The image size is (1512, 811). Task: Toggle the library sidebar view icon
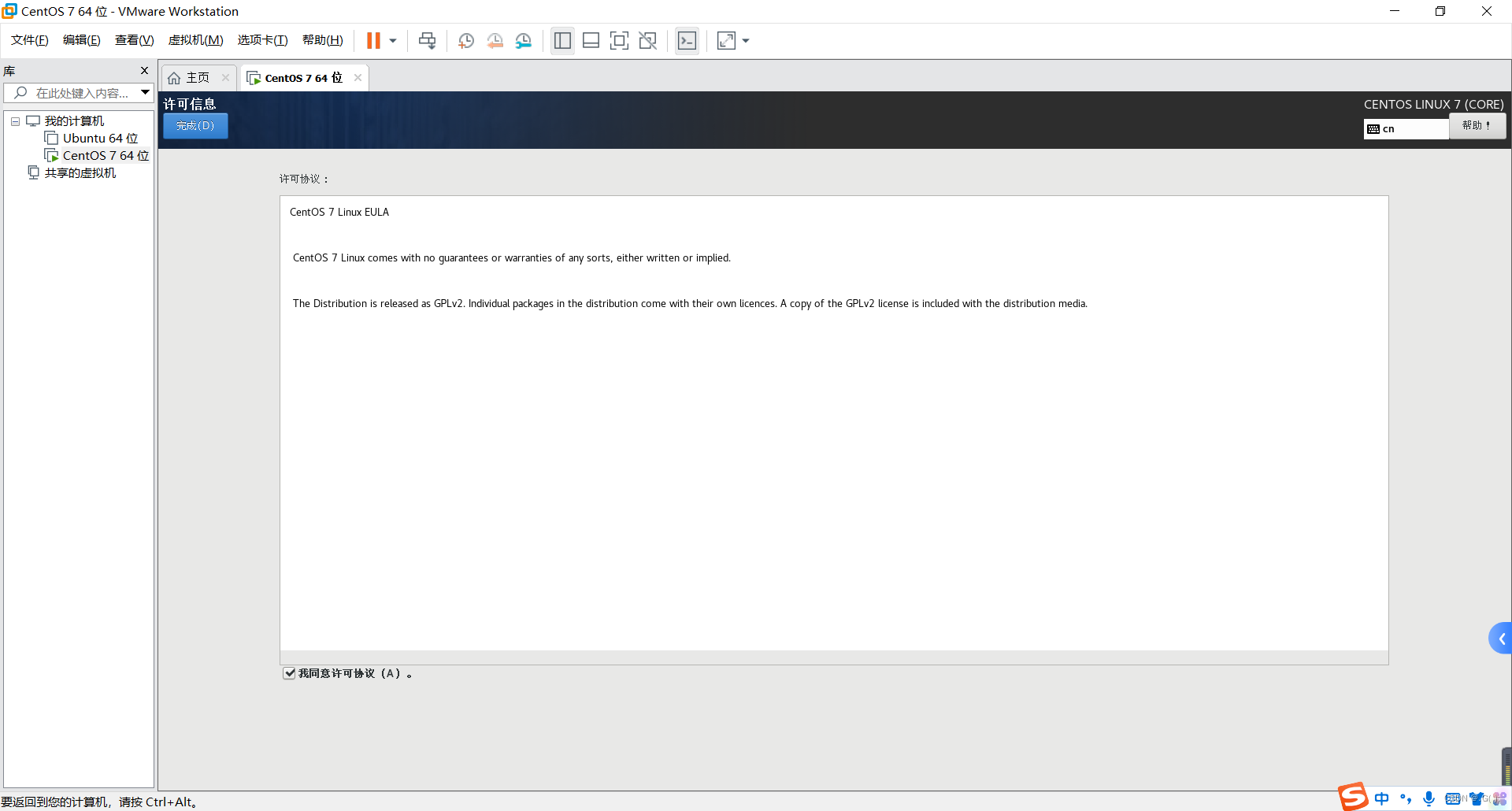click(x=562, y=41)
